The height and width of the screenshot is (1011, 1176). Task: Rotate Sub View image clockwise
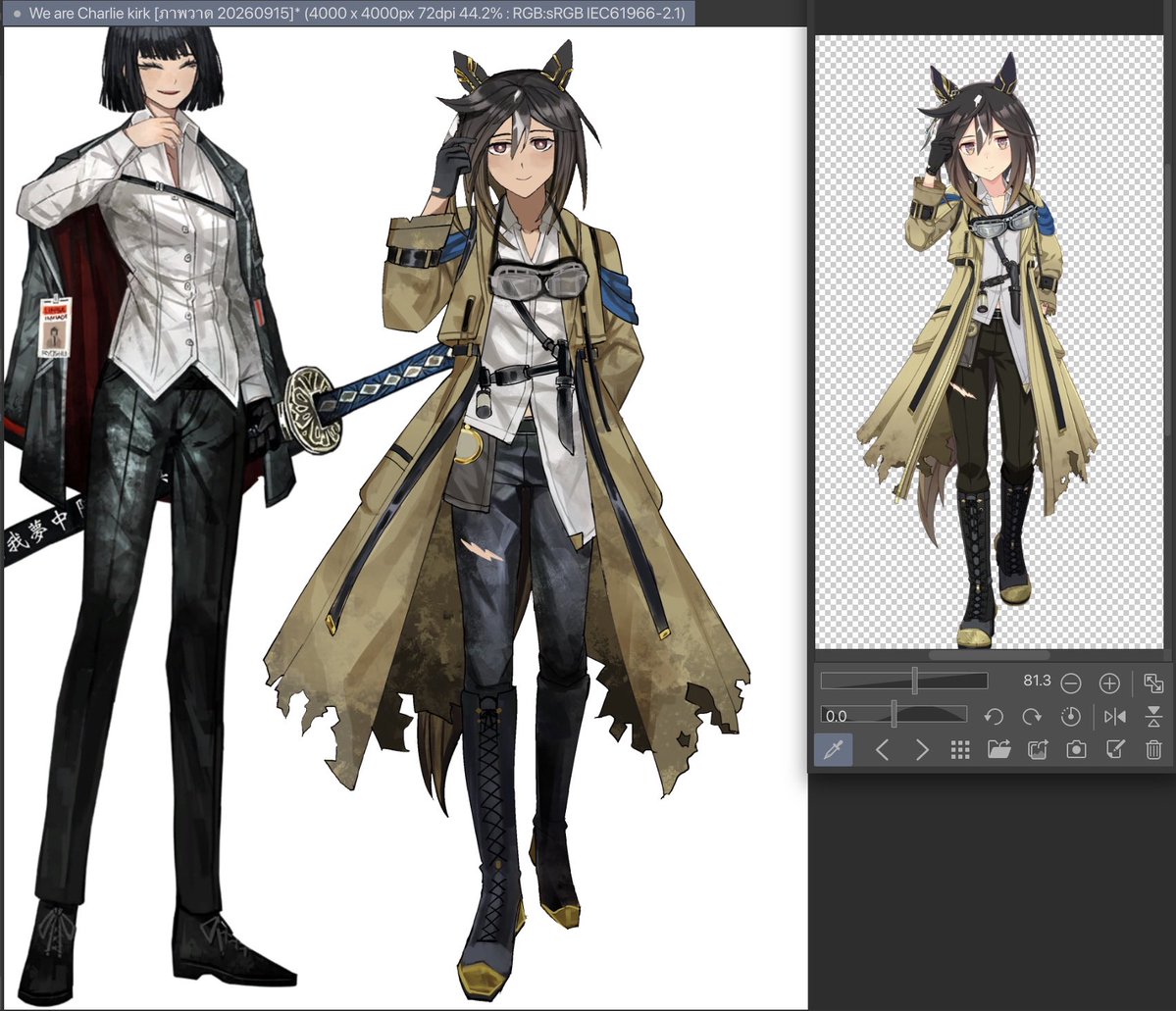pyautogui.click(x=1032, y=716)
